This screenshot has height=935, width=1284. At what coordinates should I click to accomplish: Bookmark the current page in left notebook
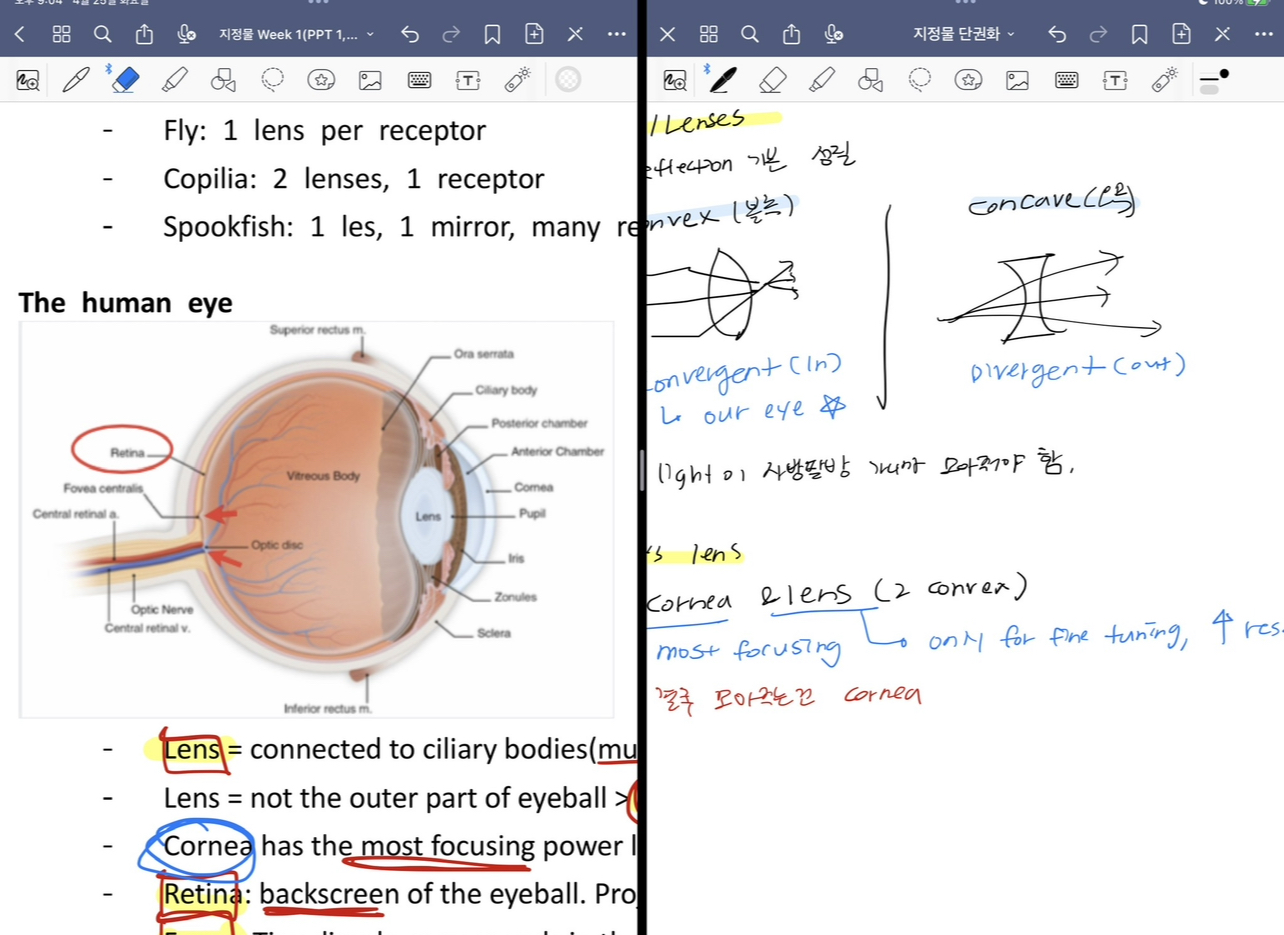tap(492, 34)
